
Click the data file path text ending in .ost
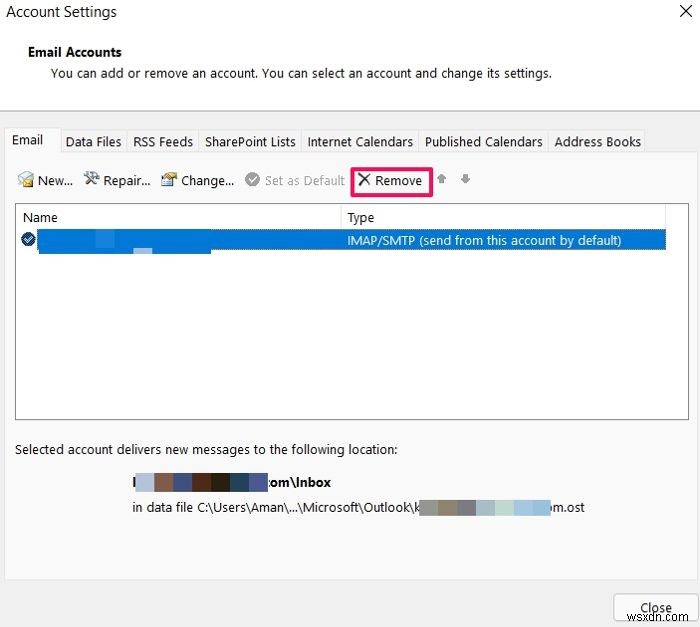[x=358, y=507]
